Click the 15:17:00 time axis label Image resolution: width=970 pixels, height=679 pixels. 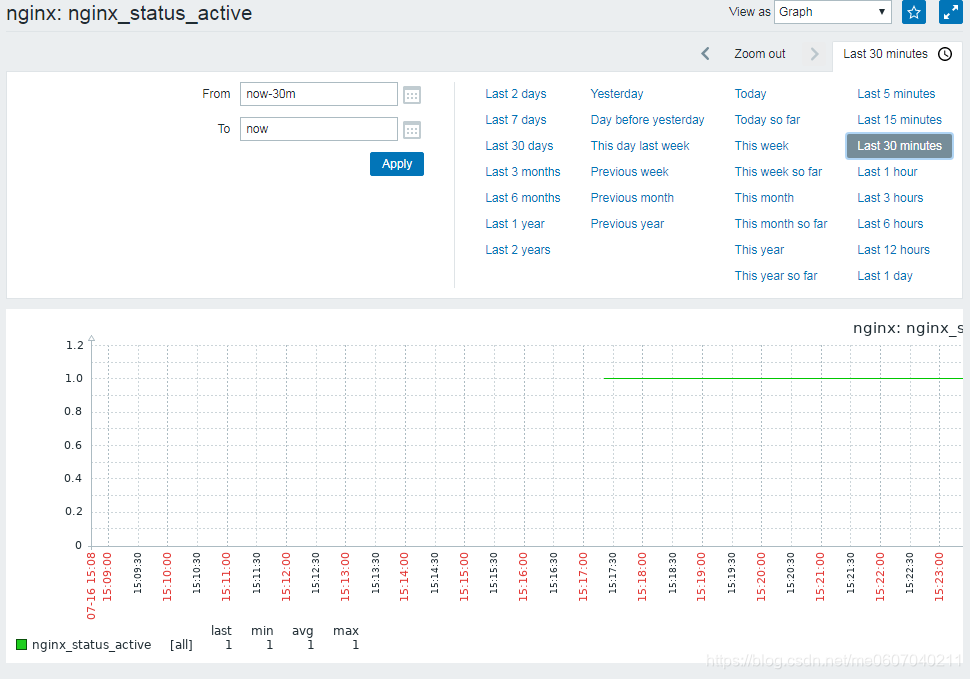click(x=583, y=576)
